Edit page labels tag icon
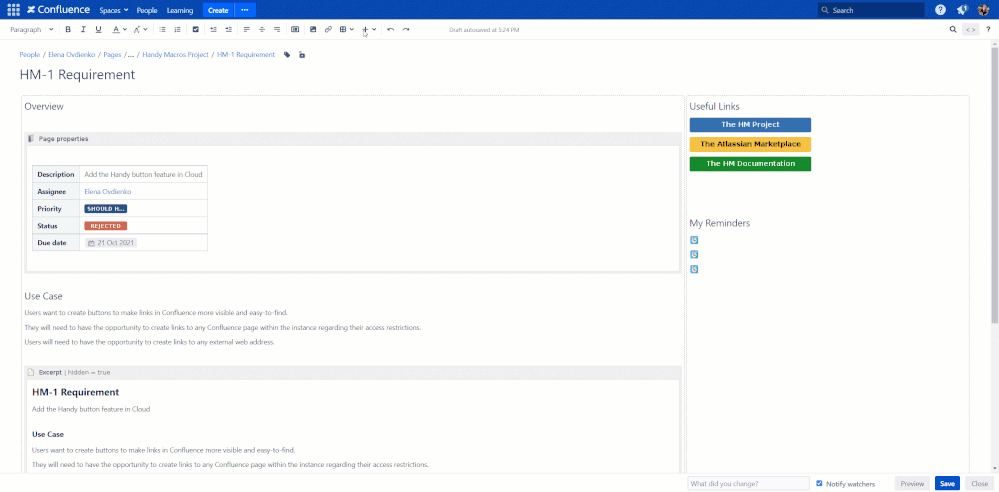The height and width of the screenshot is (492, 999). coord(287,55)
